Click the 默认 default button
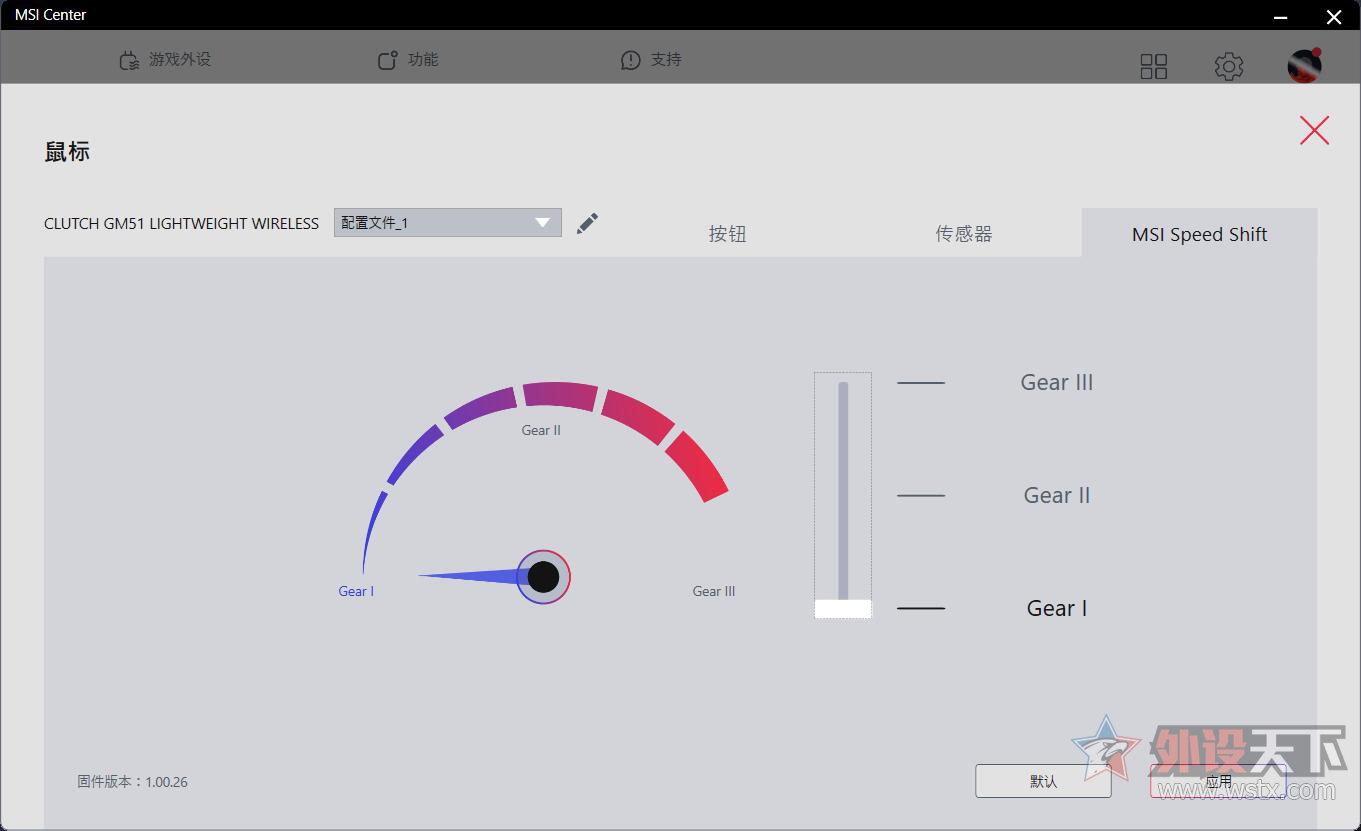 coord(1043,781)
